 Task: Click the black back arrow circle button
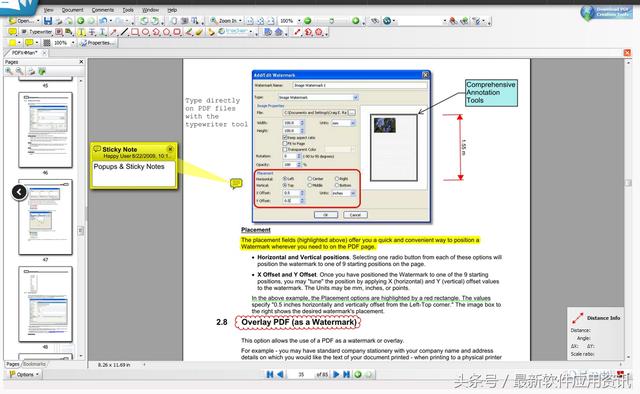(19, 192)
